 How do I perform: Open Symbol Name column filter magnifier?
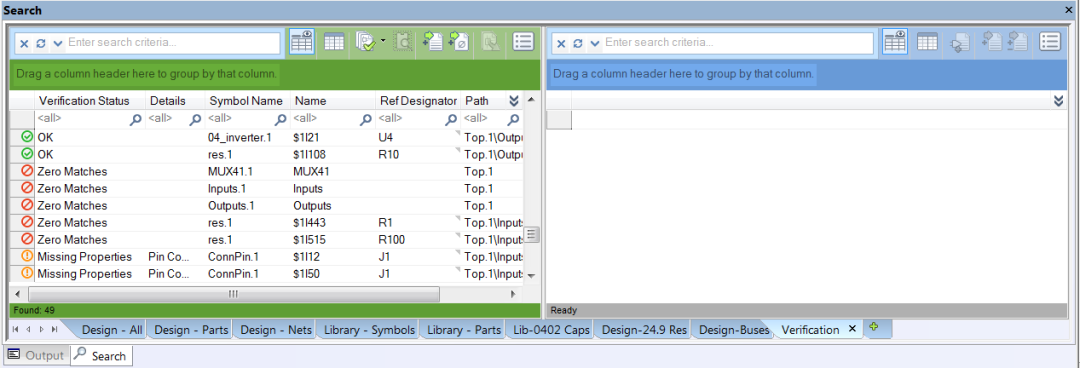pos(281,119)
